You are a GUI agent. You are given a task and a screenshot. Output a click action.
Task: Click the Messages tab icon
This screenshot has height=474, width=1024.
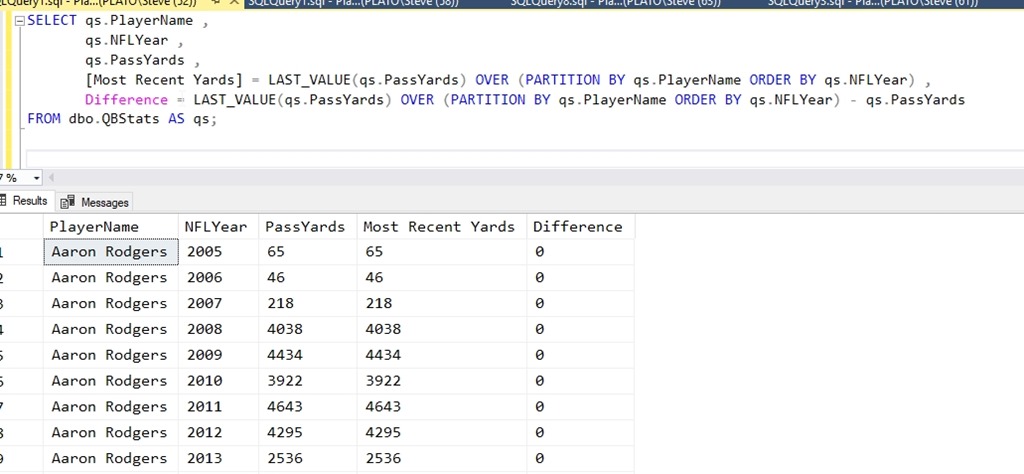(x=69, y=202)
